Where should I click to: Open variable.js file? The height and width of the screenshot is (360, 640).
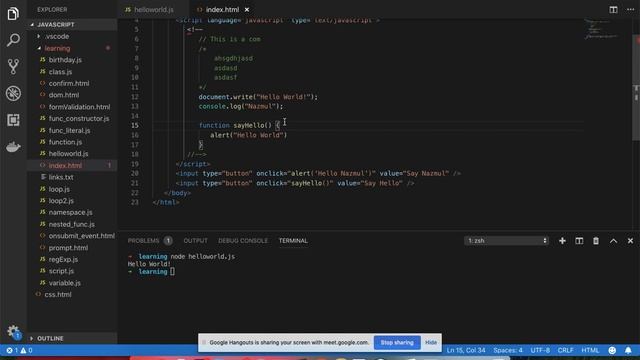pyautogui.click(x=72, y=283)
